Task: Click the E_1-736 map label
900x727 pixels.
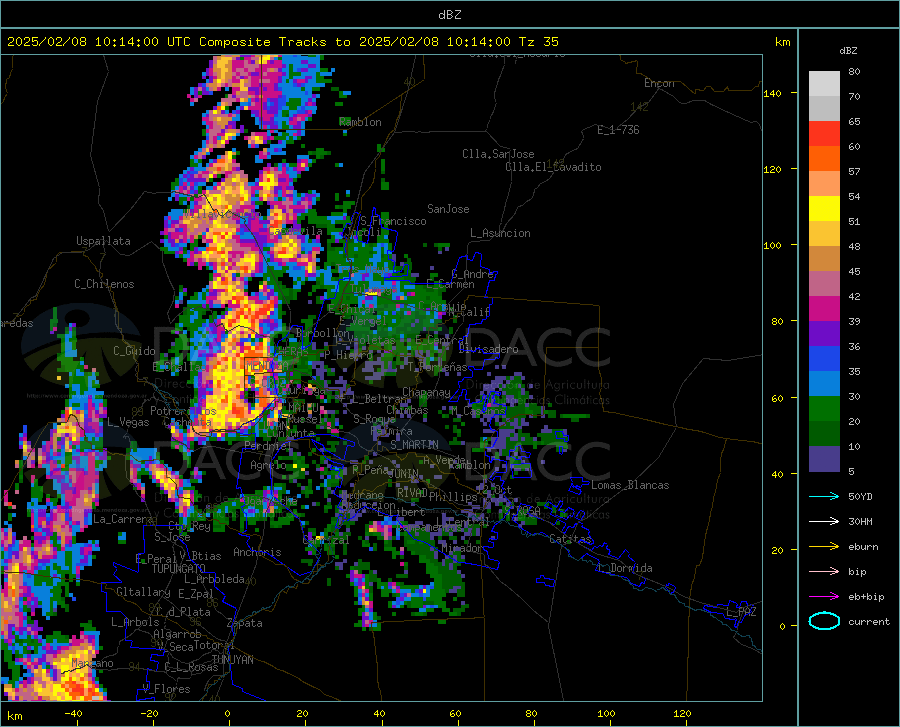Action: pos(618,130)
